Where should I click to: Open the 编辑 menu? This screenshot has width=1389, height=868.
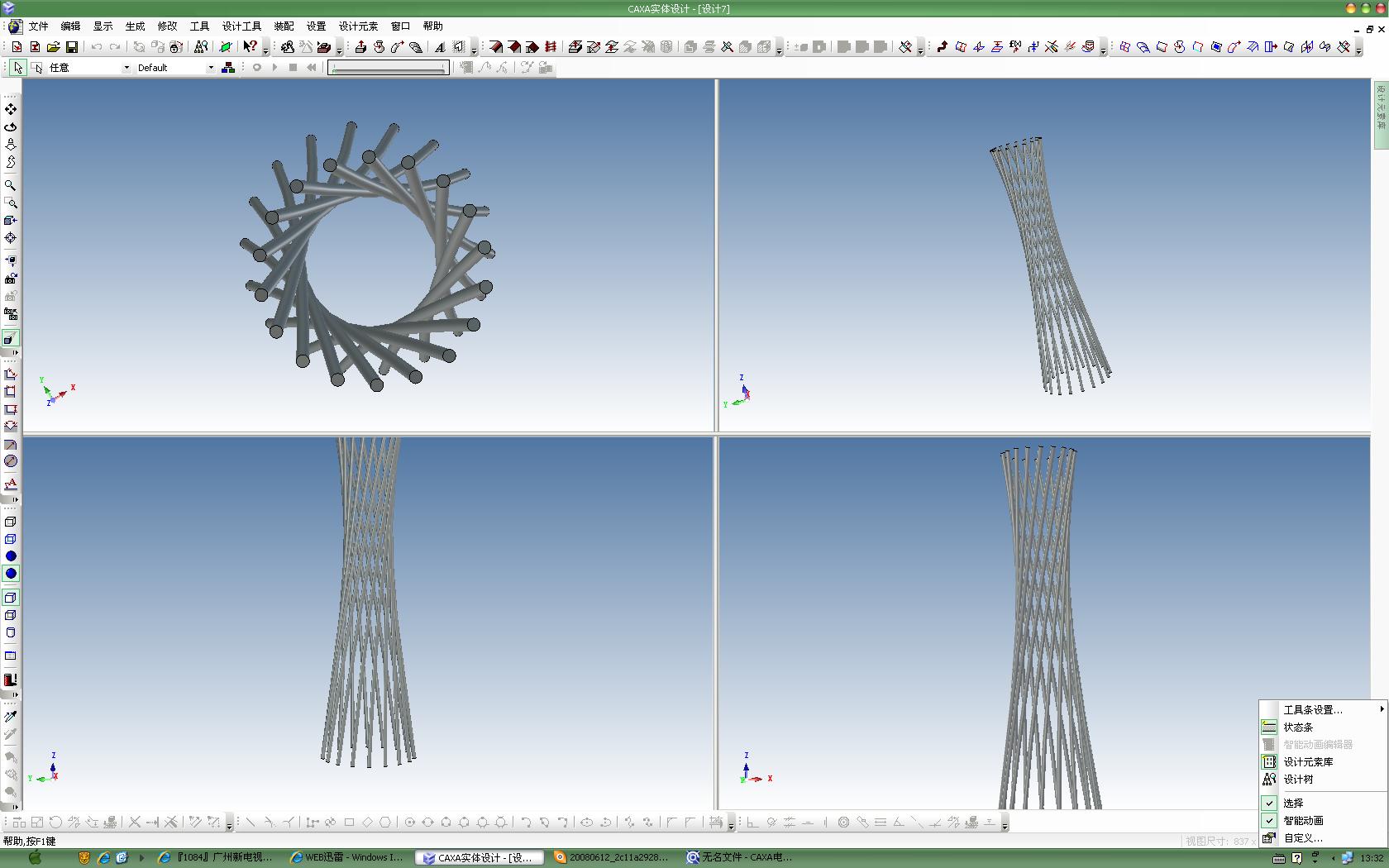click(x=71, y=26)
